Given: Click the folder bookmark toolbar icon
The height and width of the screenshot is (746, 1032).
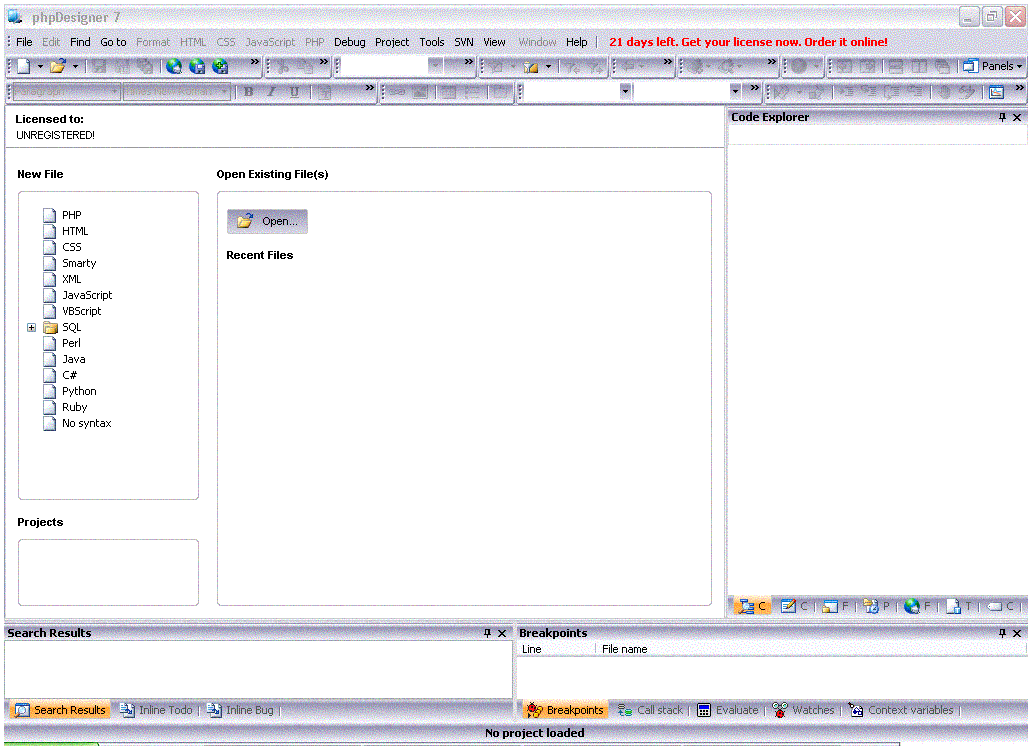Looking at the screenshot, I should (531, 67).
